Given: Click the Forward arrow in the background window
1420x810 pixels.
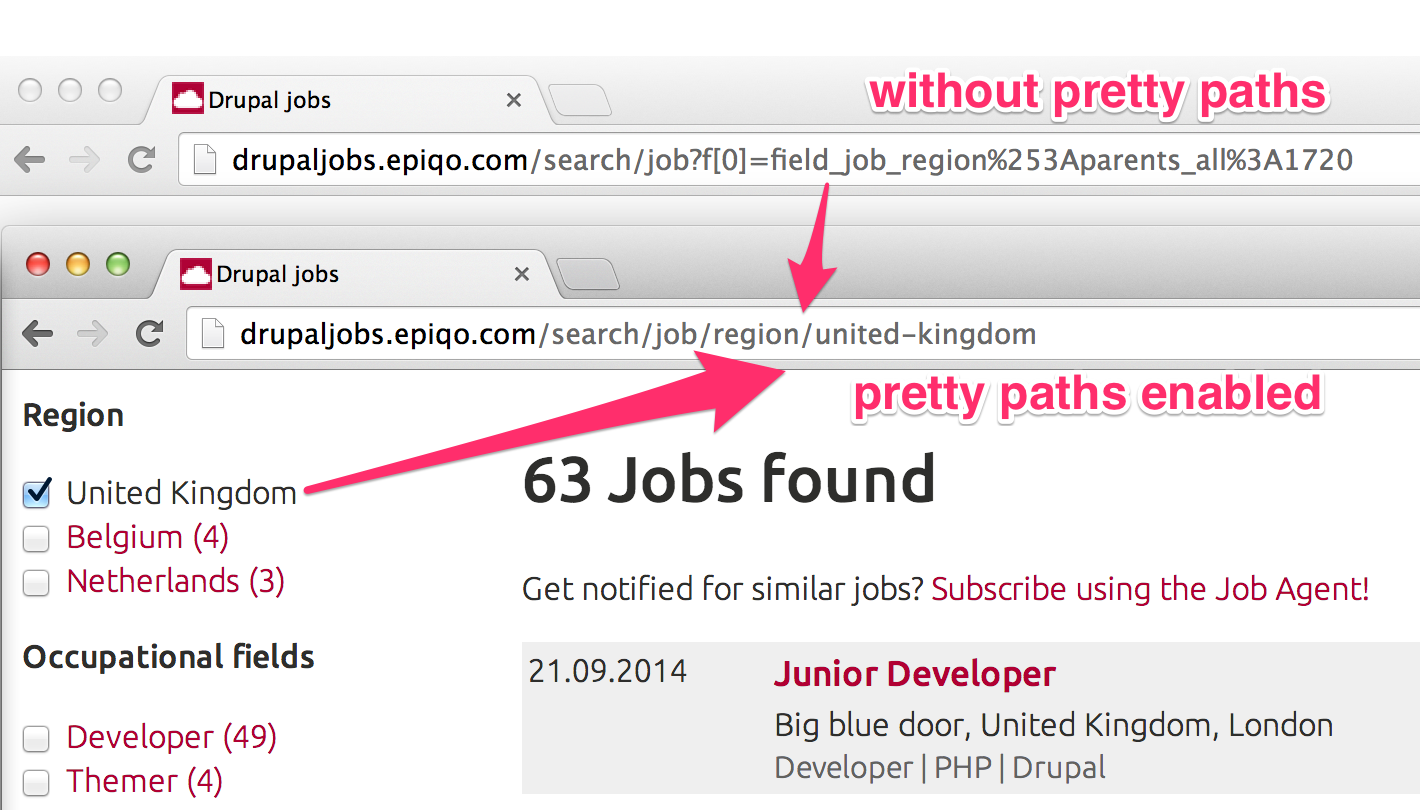Looking at the screenshot, I should (x=85, y=159).
